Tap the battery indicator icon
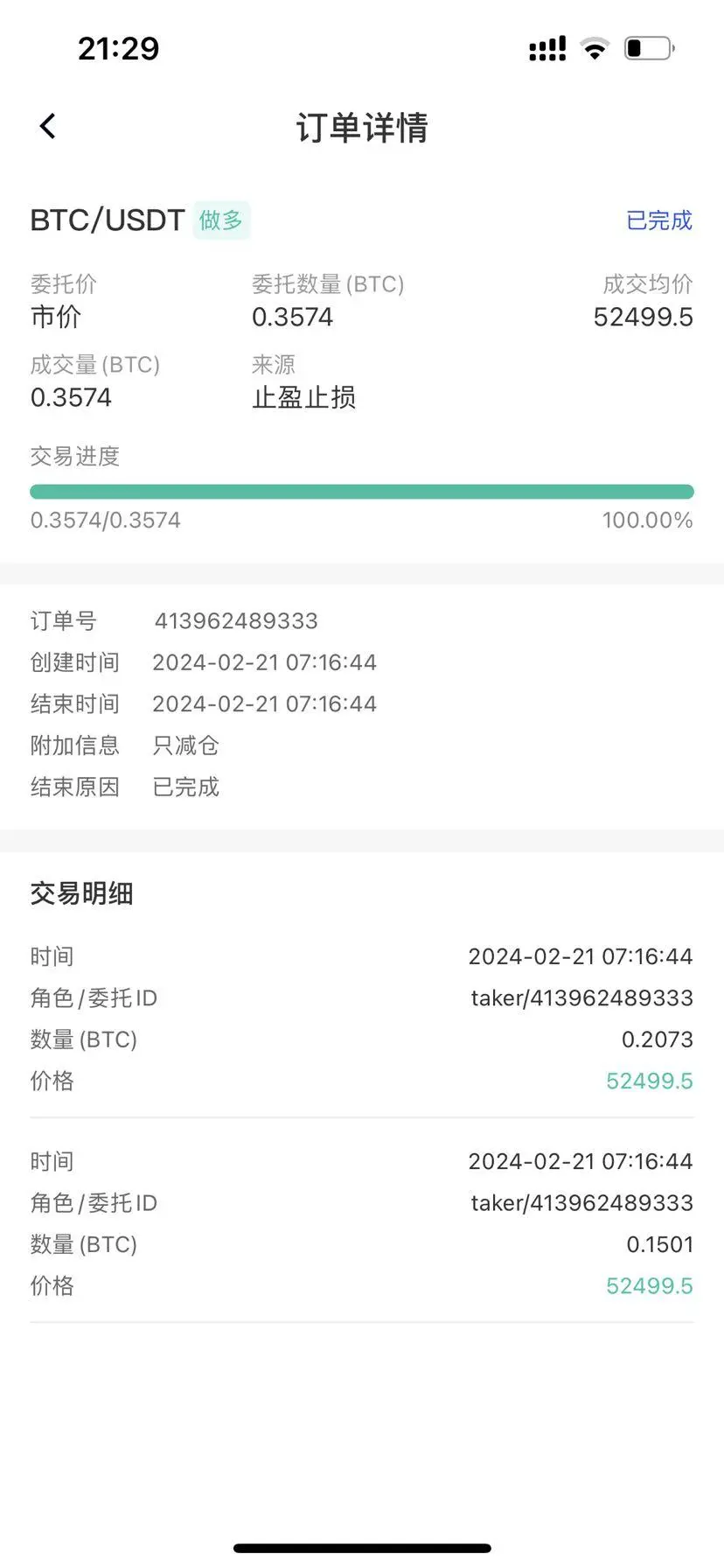 [x=649, y=48]
